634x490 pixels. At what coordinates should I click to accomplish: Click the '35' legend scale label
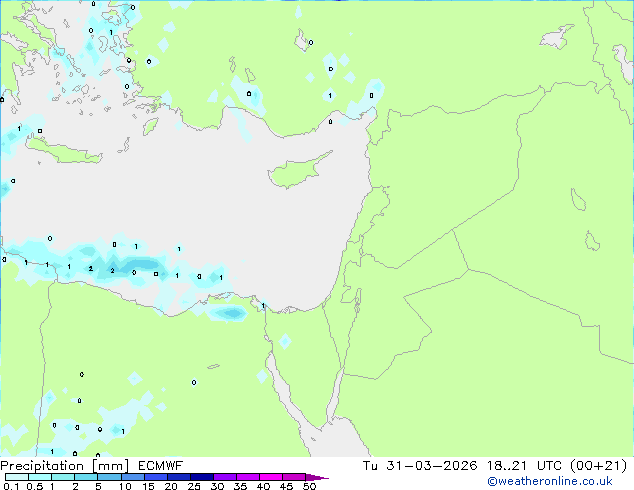click(240, 486)
